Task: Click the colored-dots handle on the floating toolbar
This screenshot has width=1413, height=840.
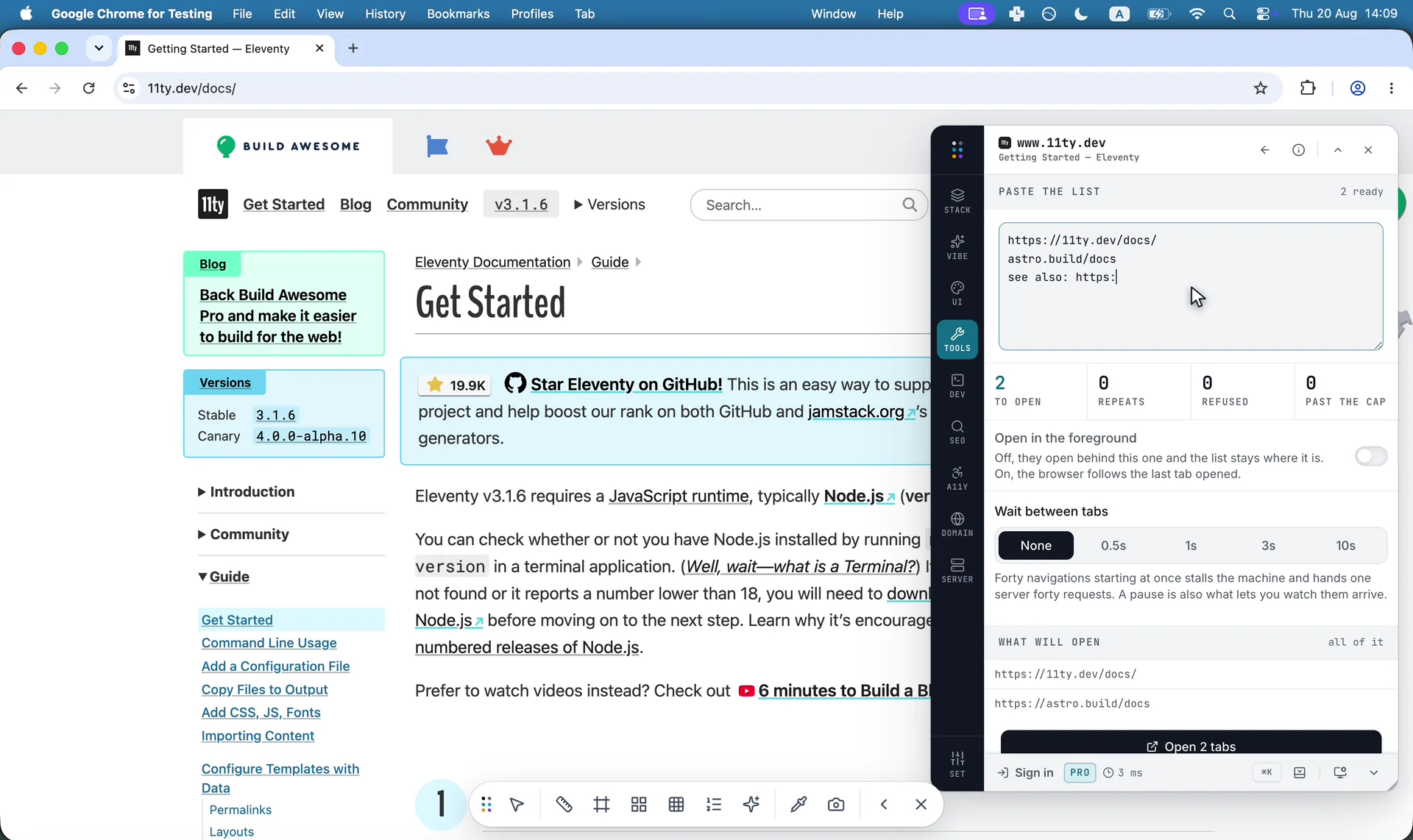Action: click(486, 805)
